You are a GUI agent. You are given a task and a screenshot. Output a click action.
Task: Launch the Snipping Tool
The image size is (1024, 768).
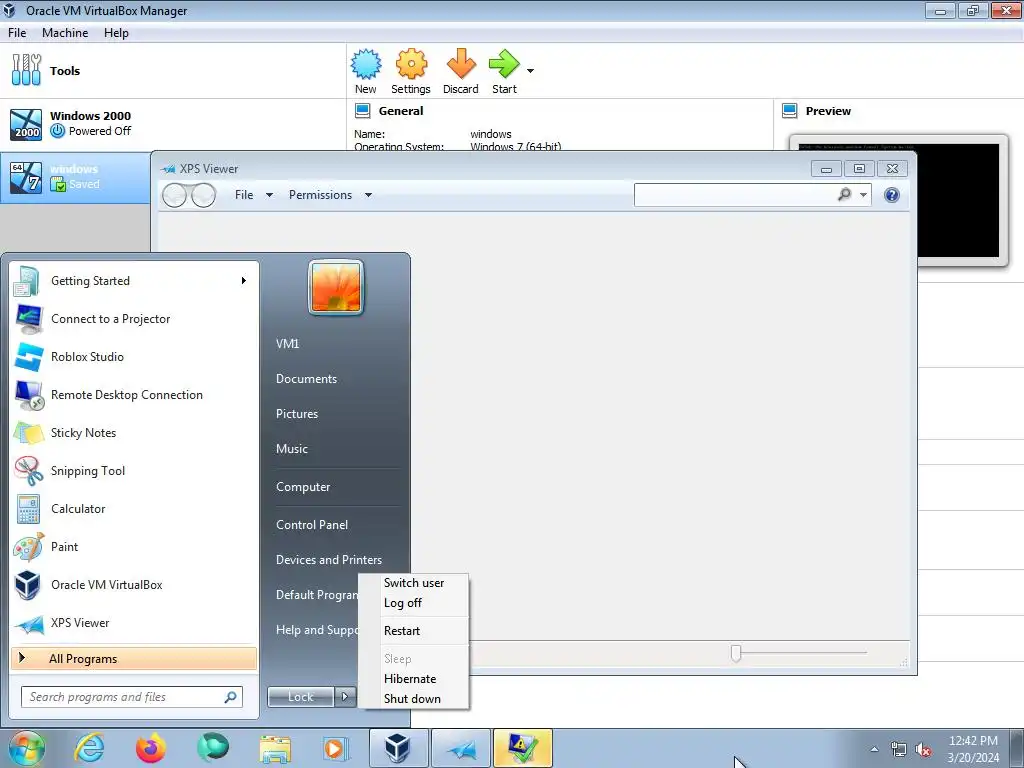tap(134, 471)
